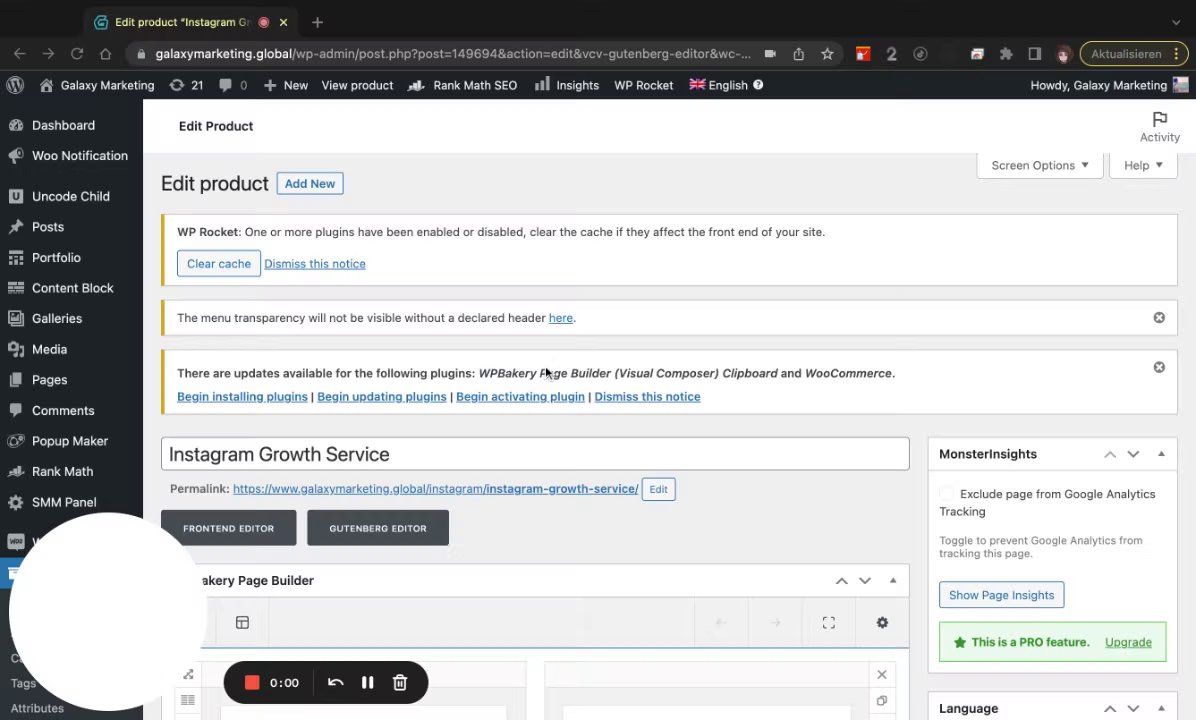Click the Upgrade PRO link
The width and height of the screenshot is (1196, 720).
1128,642
